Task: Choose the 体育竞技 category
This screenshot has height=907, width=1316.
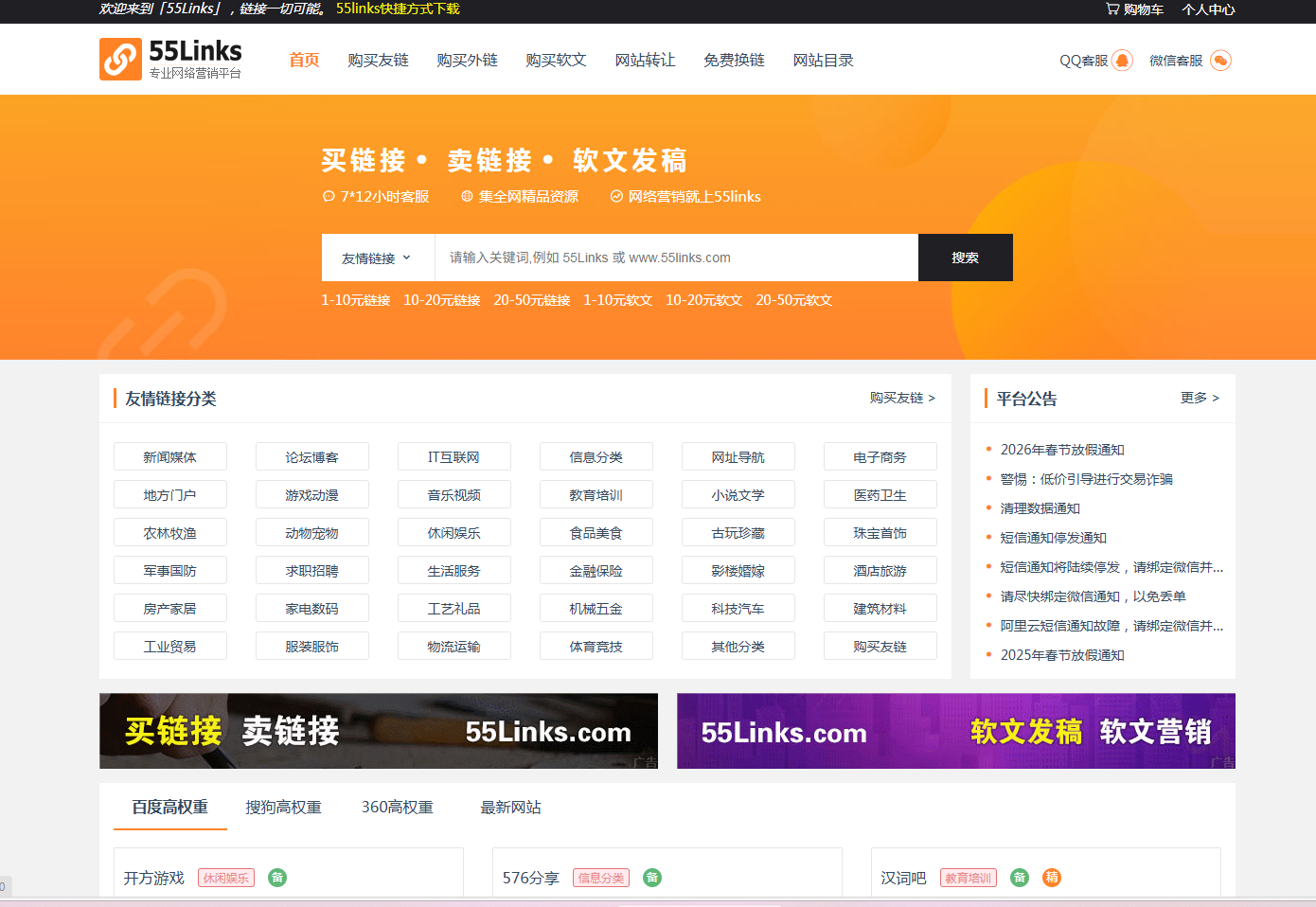Action: (596, 646)
